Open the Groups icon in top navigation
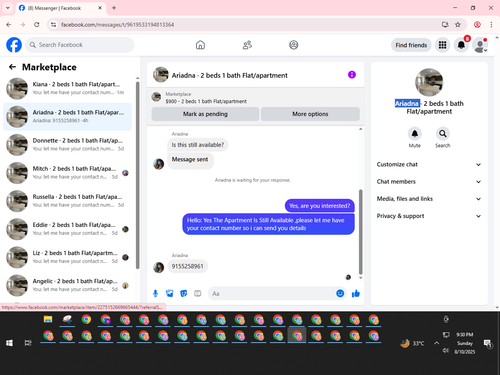 [x=294, y=45]
